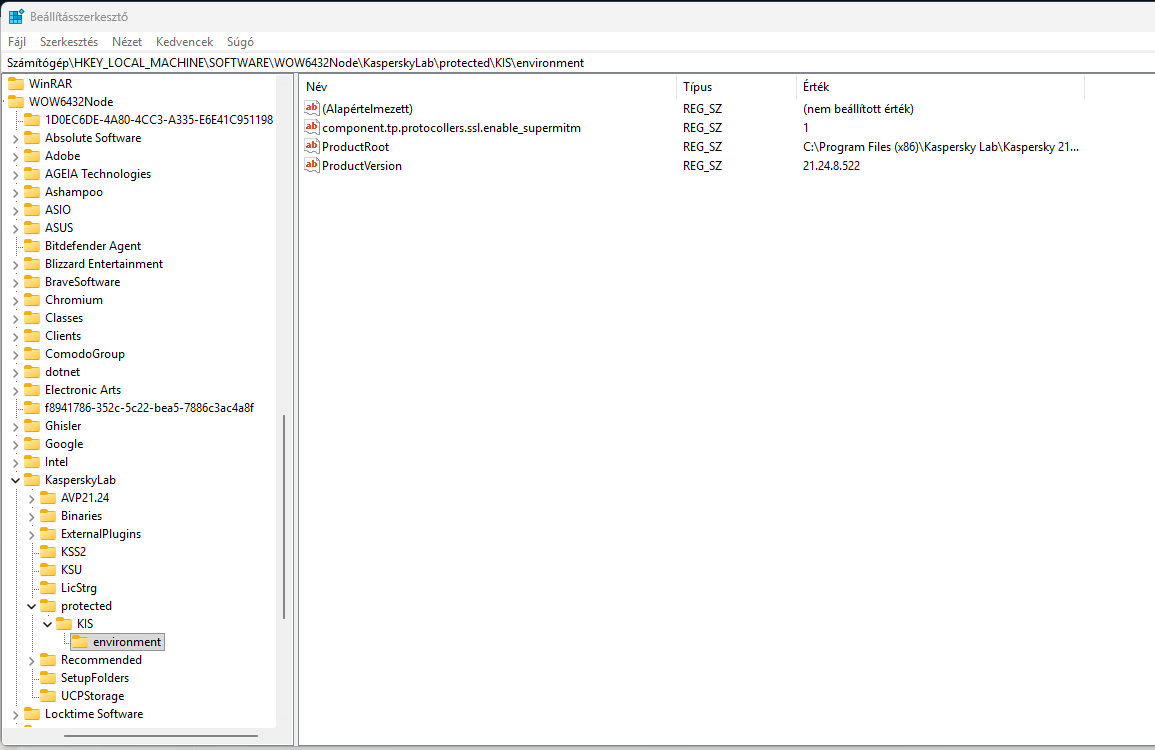Click the Absolute Software folder icon

coord(32,138)
